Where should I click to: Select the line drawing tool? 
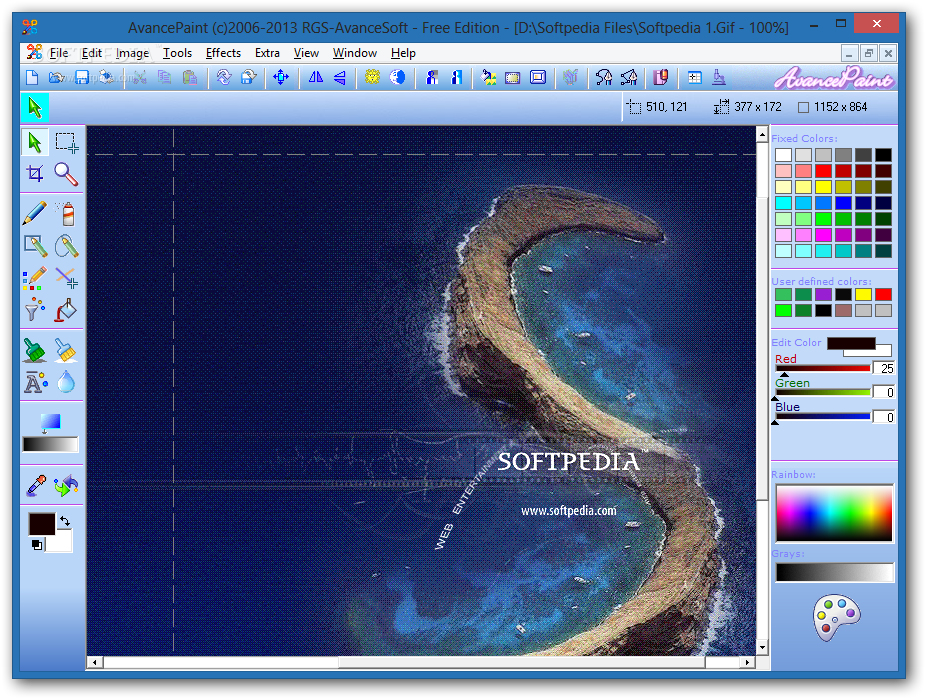66,277
